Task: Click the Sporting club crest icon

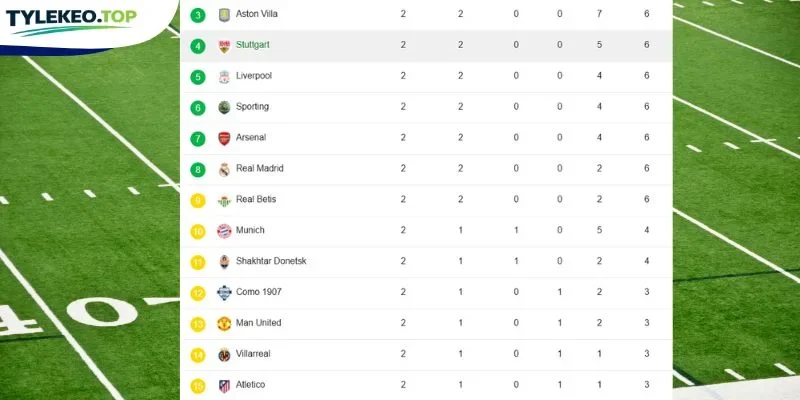Action: coord(224,108)
